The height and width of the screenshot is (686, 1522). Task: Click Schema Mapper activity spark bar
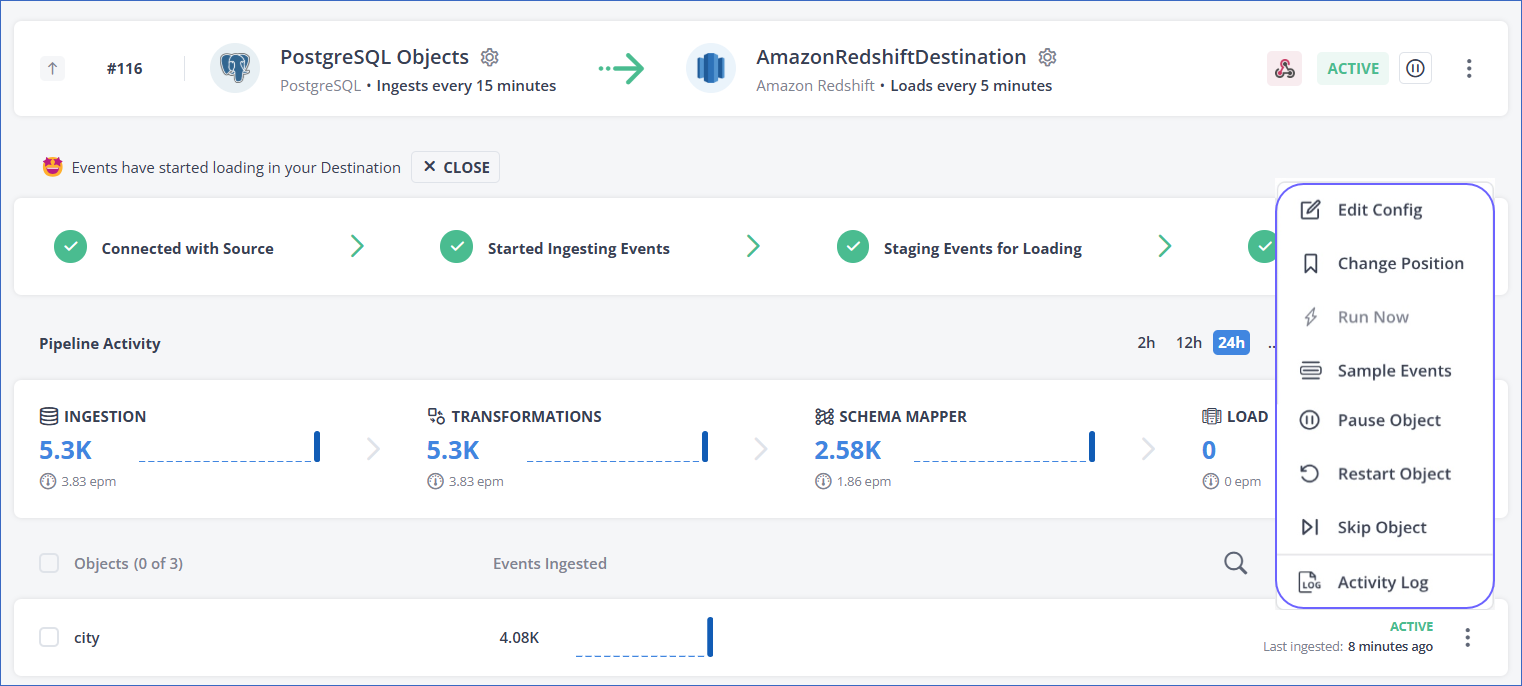(1092, 446)
